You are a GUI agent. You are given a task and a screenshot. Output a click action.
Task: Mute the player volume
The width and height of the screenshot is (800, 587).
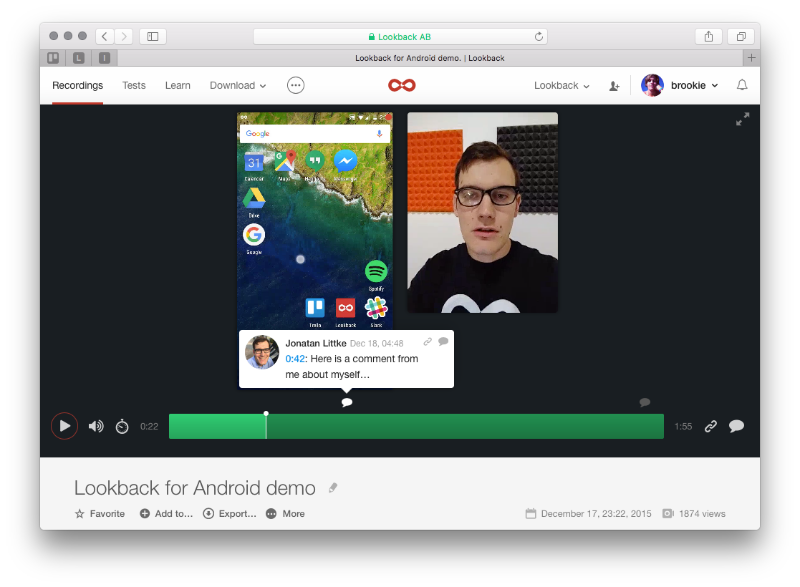(96, 426)
